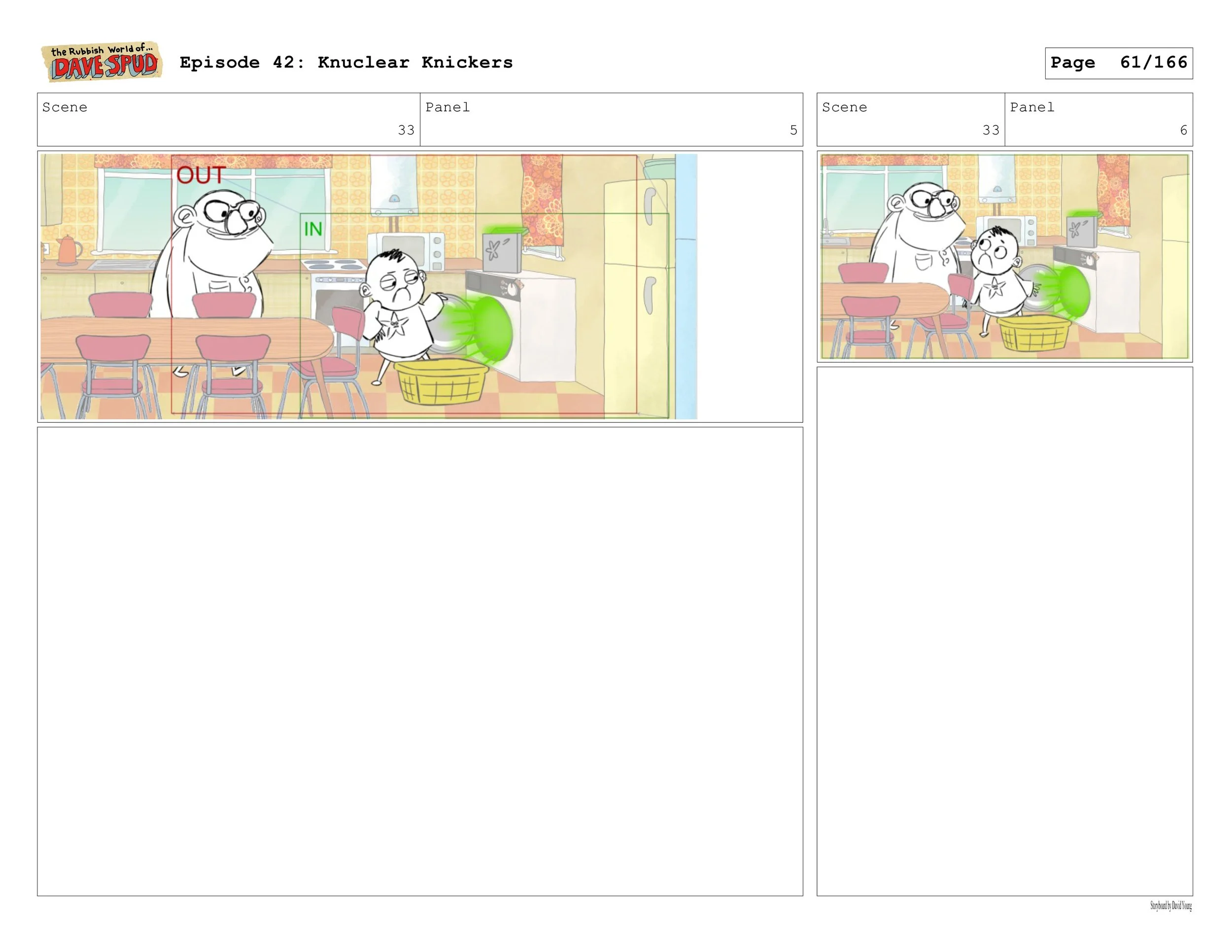Click the Page 61/166 indicator box
This screenshot has width=1232, height=952.
click(x=1118, y=63)
